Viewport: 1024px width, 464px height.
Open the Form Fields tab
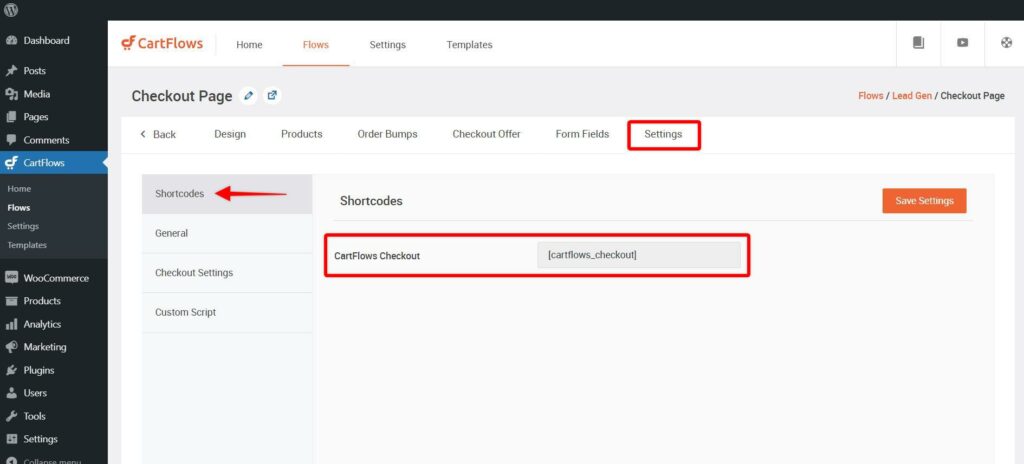point(582,134)
